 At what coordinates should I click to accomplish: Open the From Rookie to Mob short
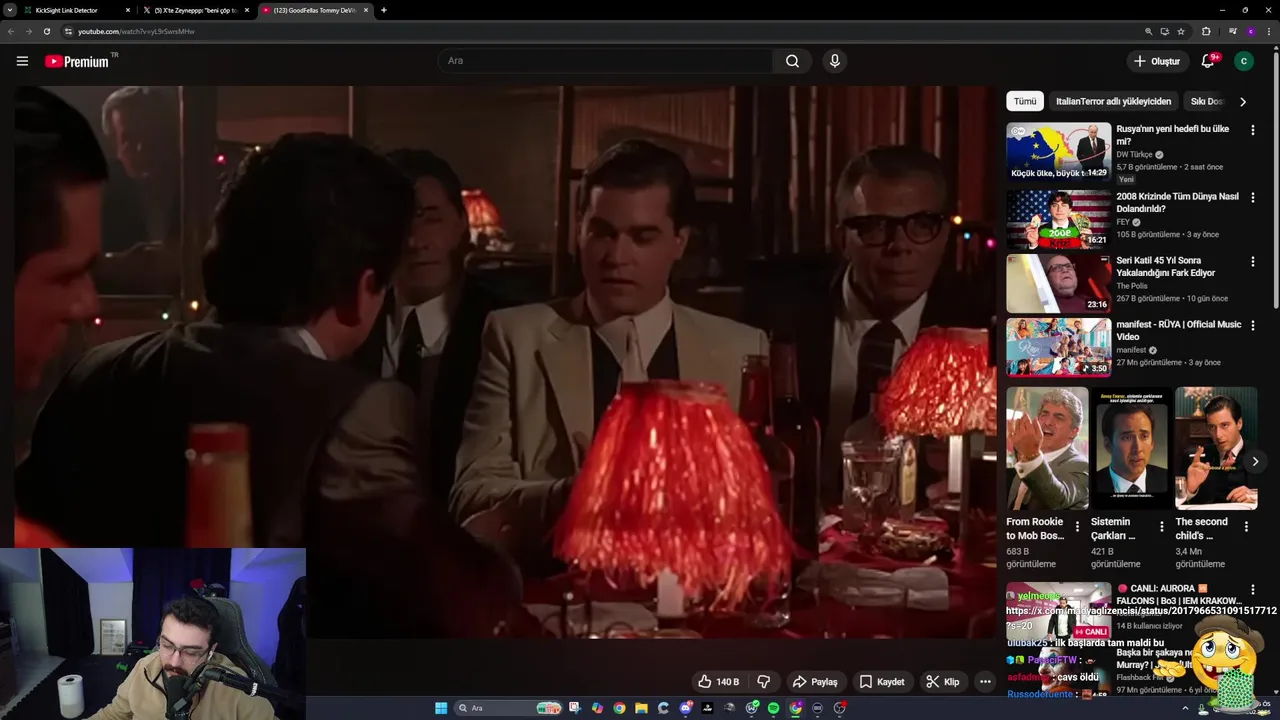[x=1047, y=448]
